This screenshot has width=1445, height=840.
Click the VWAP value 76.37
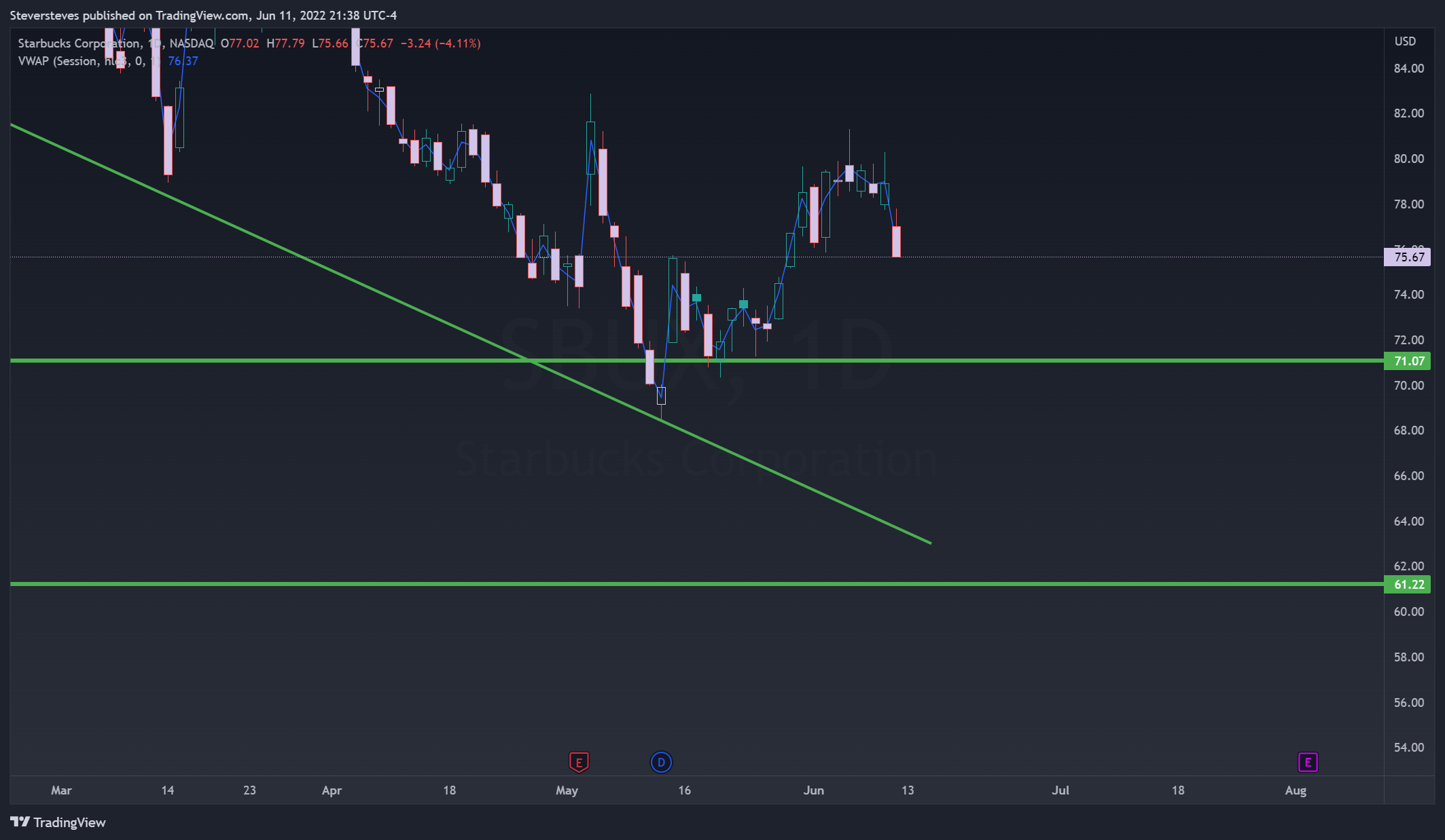(x=183, y=61)
